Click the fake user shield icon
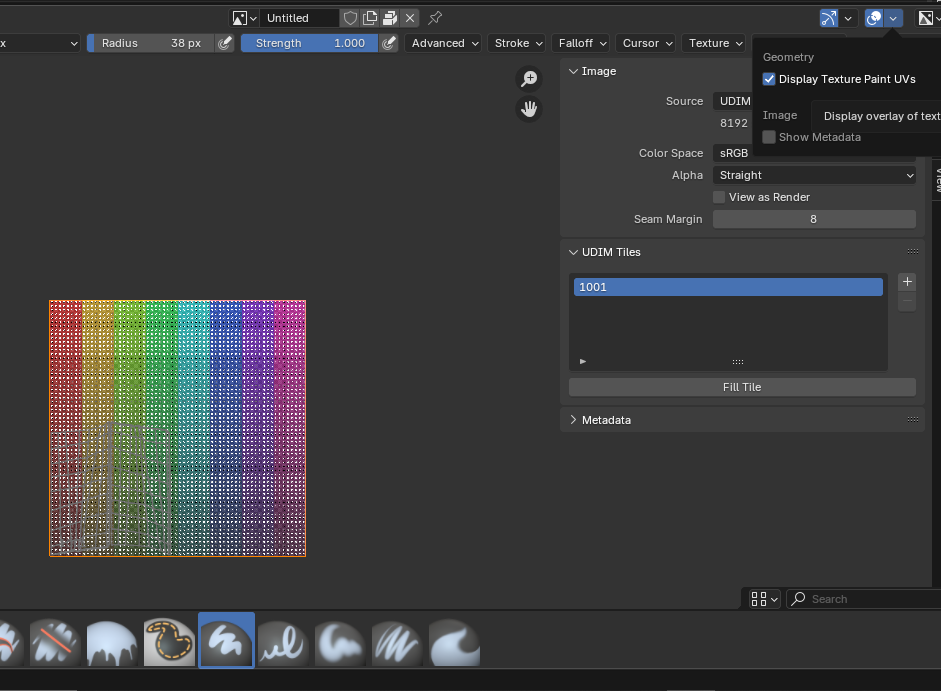Screen dimensions: 941x691 pyautogui.click(x=350, y=18)
